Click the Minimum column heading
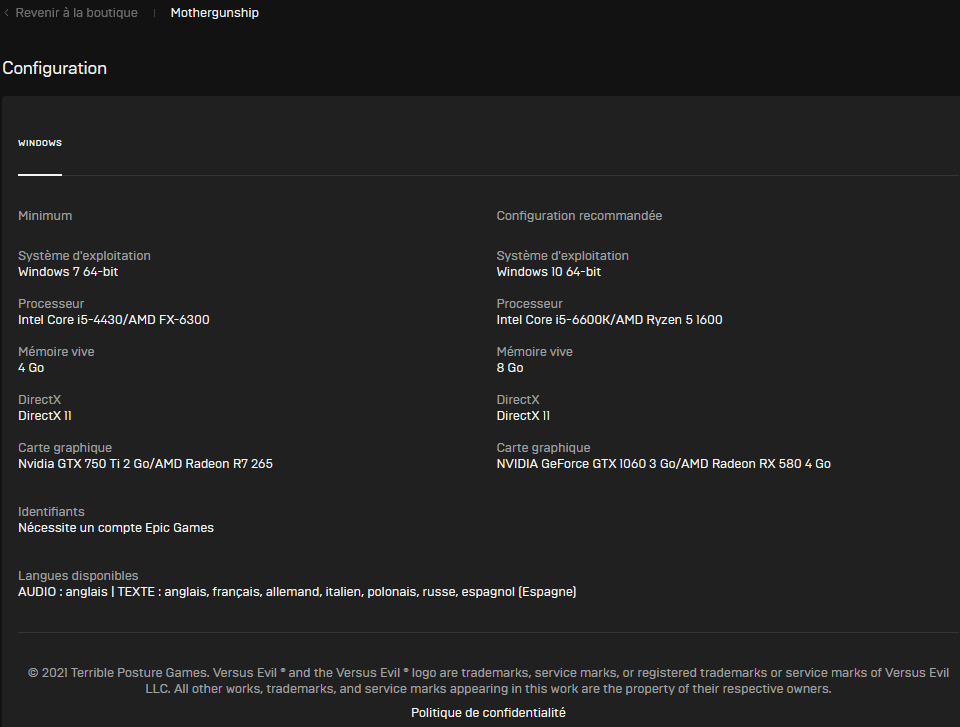 (x=45, y=216)
